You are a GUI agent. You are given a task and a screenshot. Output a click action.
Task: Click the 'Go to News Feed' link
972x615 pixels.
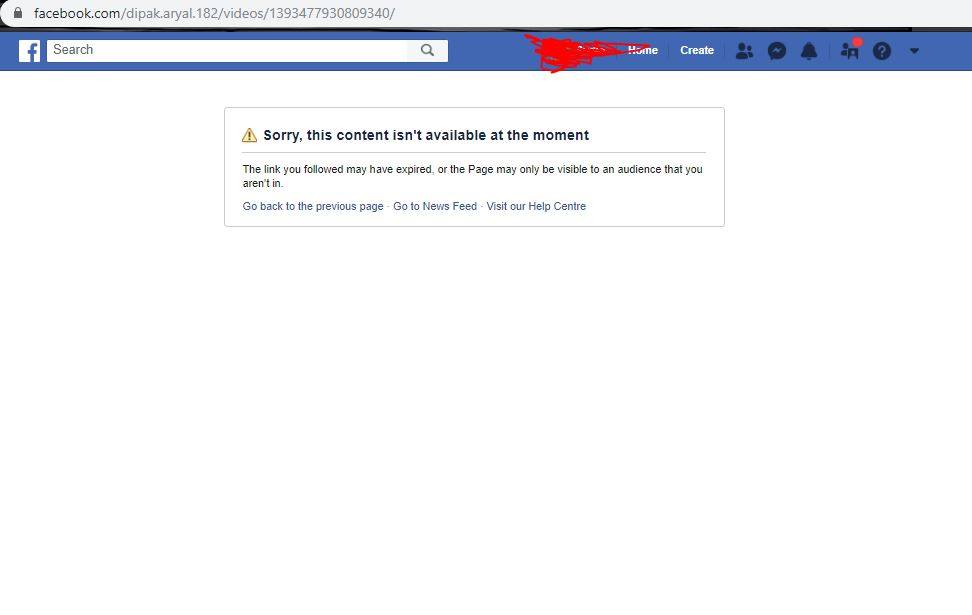pyautogui.click(x=435, y=206)
